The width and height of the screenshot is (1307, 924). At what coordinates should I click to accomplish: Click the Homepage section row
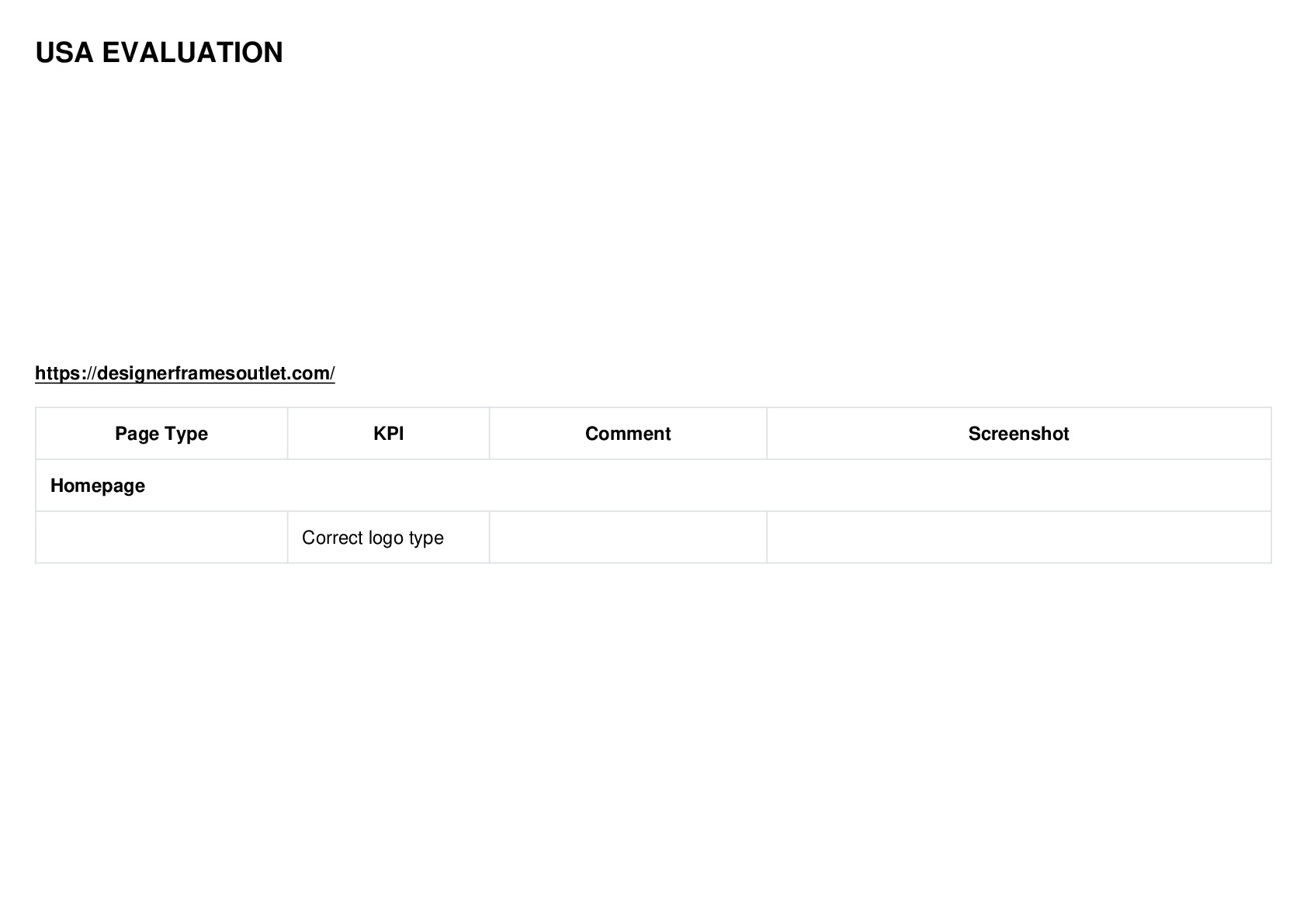[x=653, y=486]
